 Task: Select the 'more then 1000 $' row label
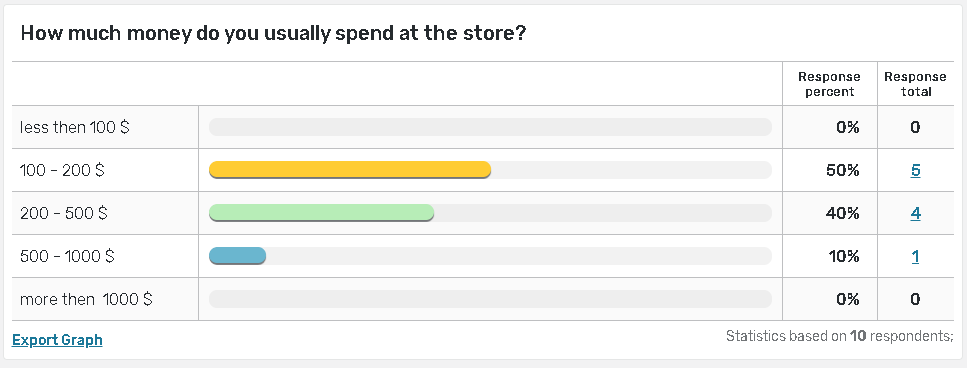coord(86,300)
